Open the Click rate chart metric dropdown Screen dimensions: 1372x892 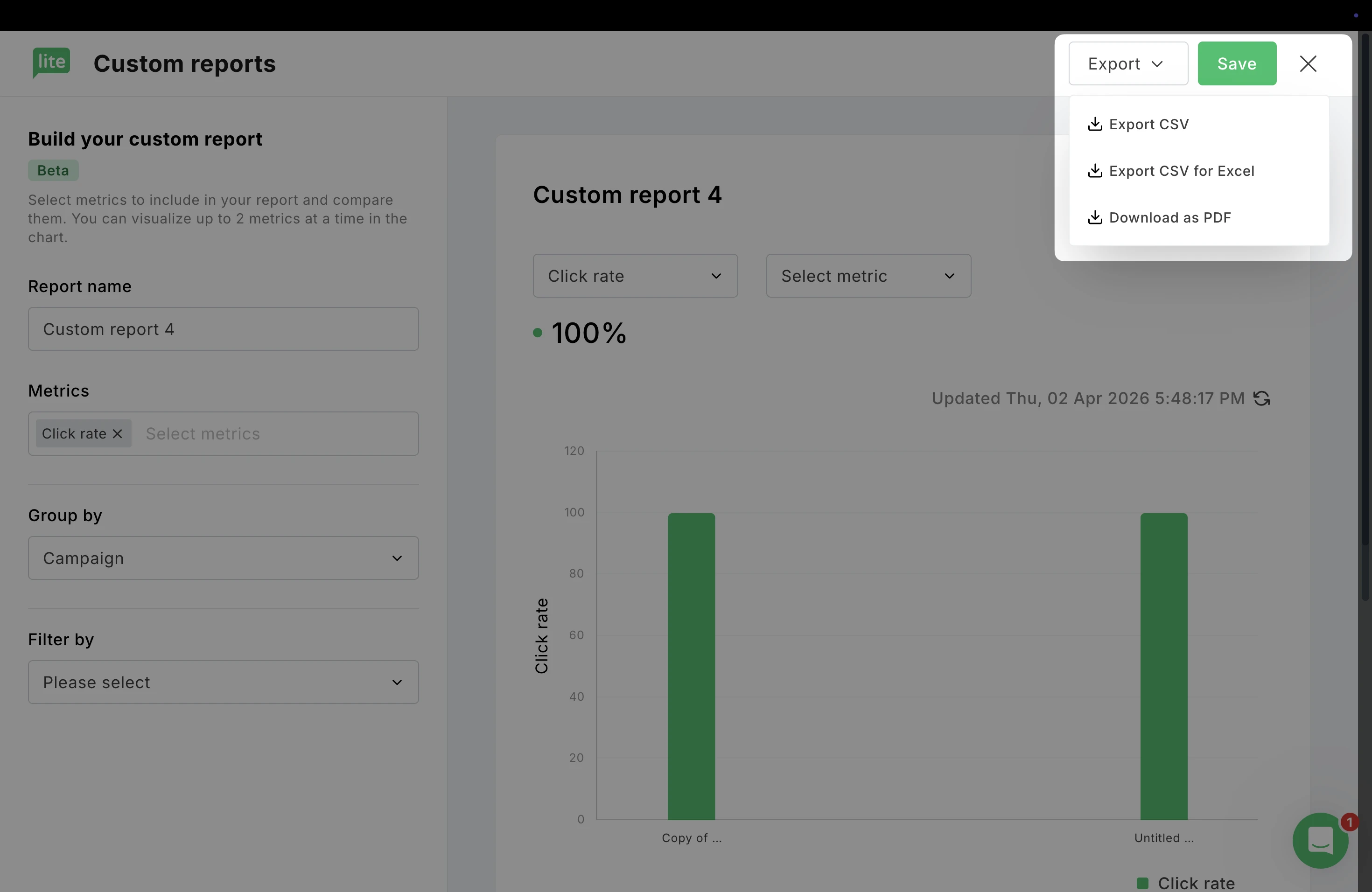pyautogui.click(x=635, y=276)
